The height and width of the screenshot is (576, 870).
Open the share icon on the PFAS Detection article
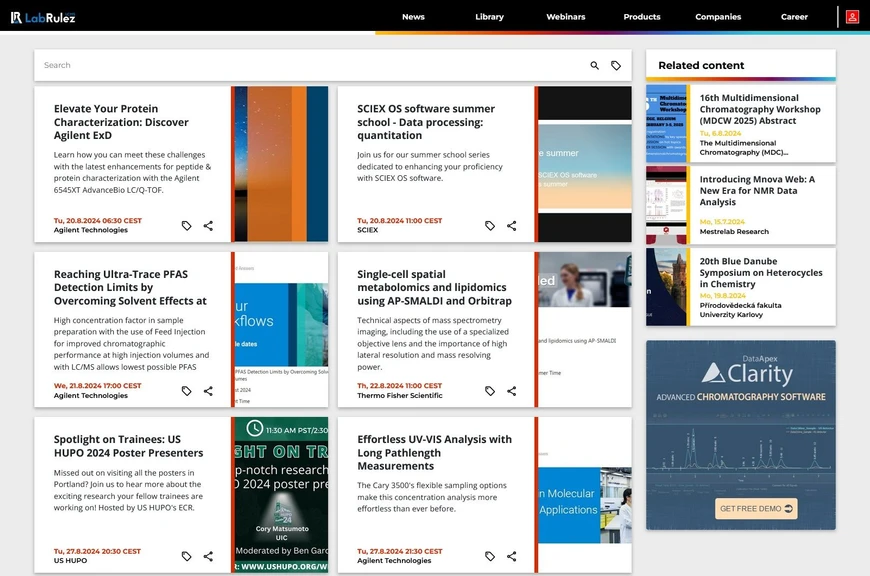[208, 391]
